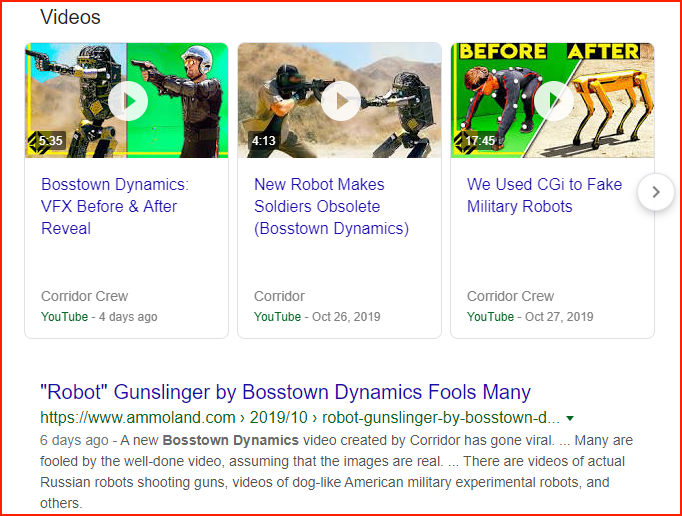Open the ammoland result options dropdown arrow
Image resolution: width=682 pixels, height=516 pixels.
[x=570, y=418]
